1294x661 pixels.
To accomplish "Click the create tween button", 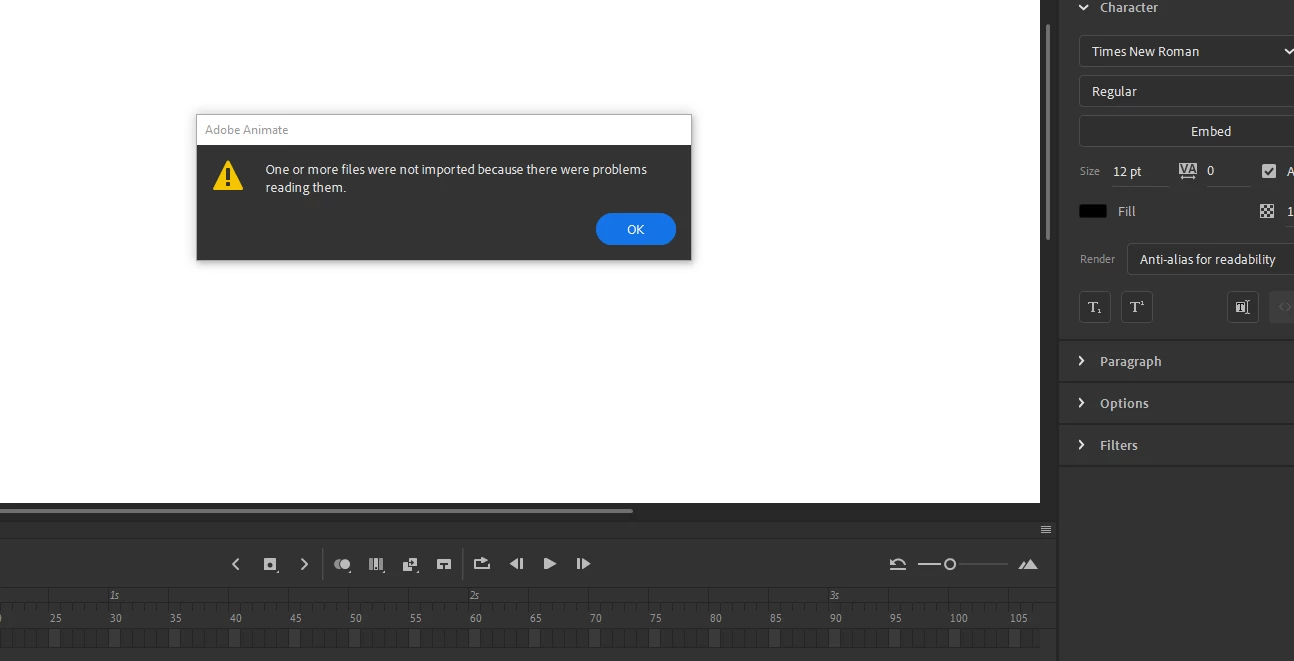I will 410,564.
